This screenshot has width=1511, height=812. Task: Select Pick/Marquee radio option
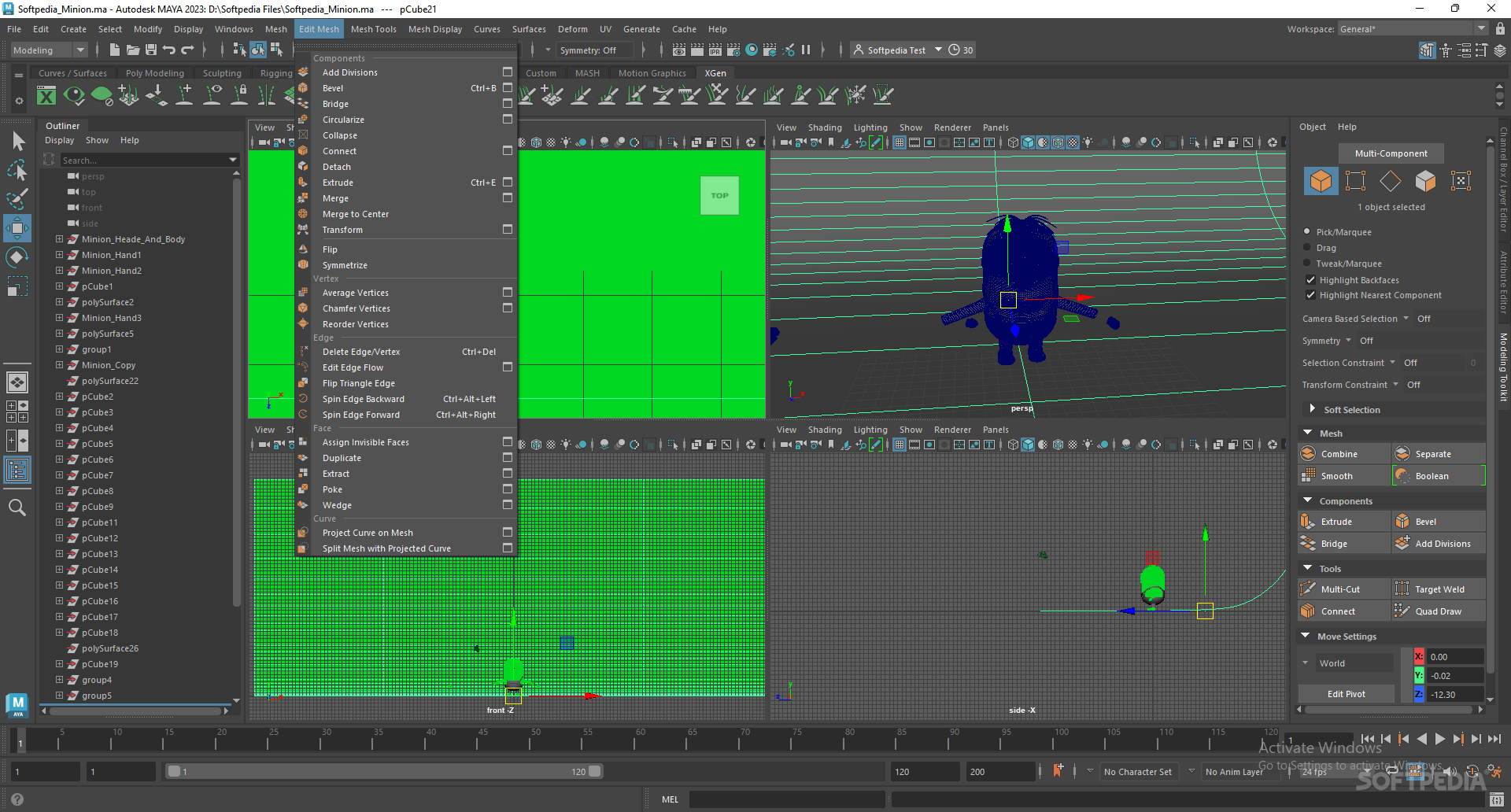[1307, 232]
